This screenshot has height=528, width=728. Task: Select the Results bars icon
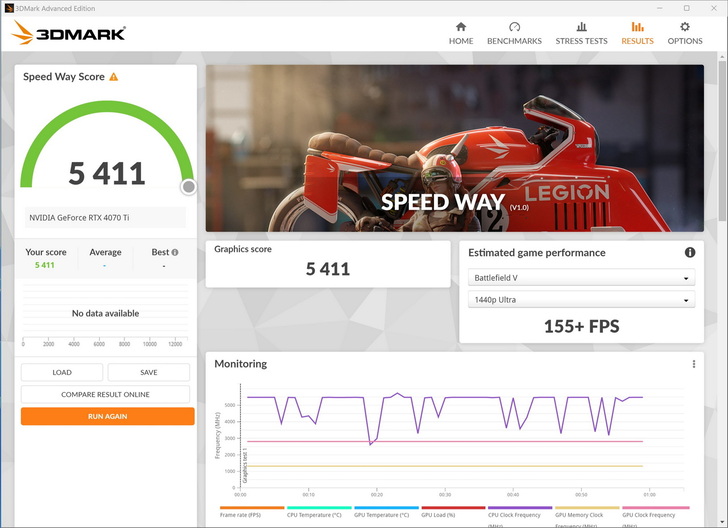(637, 26)
